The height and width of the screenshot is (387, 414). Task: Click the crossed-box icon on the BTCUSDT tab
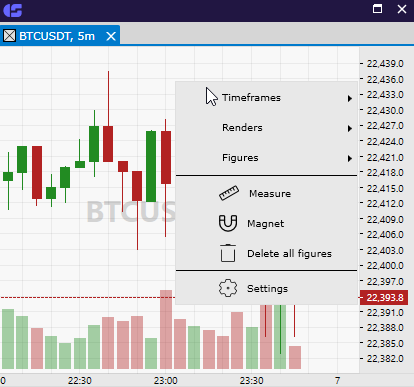(x=10, y=36)
